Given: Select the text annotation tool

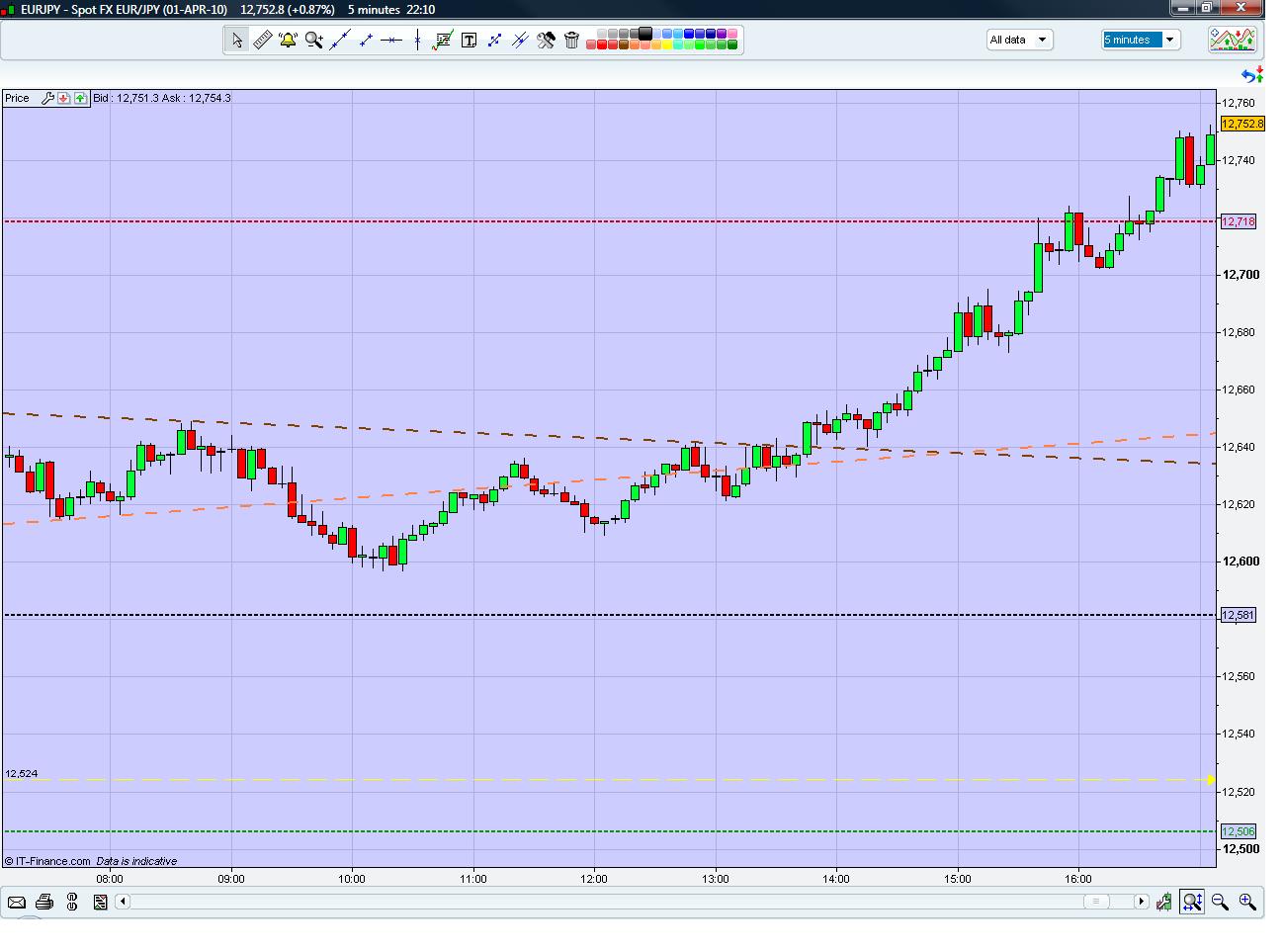Looking at the screenshot, I should coord(469,41).
